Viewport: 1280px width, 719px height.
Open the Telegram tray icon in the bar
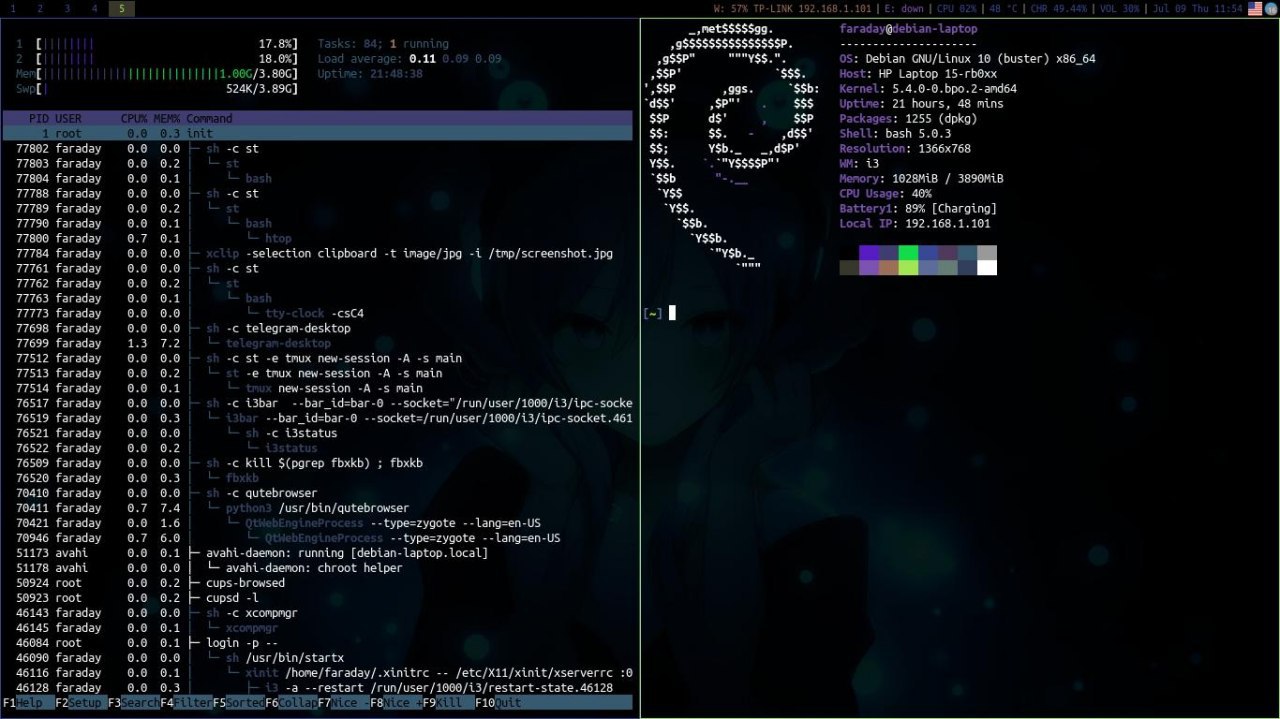pos(1271,8)
